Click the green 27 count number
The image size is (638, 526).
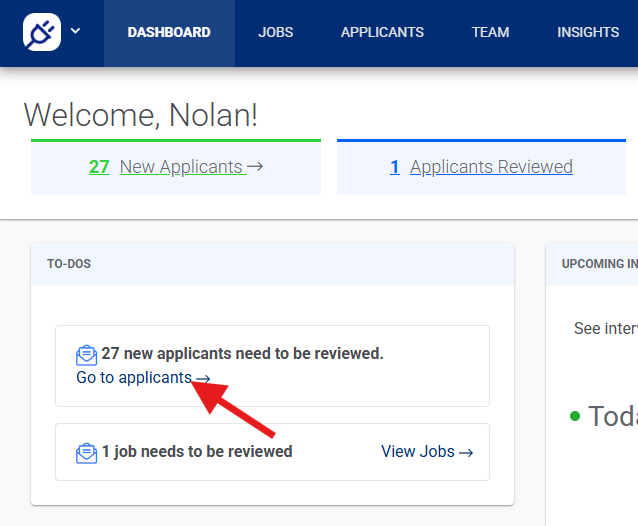click(99, 167)
